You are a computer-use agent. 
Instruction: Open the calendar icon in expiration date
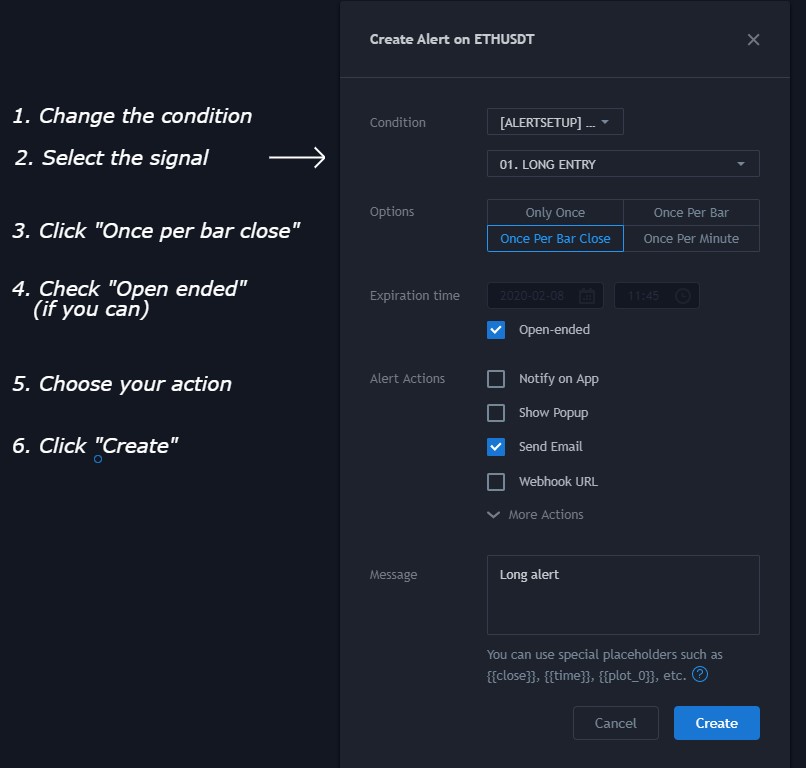(587, 296)
